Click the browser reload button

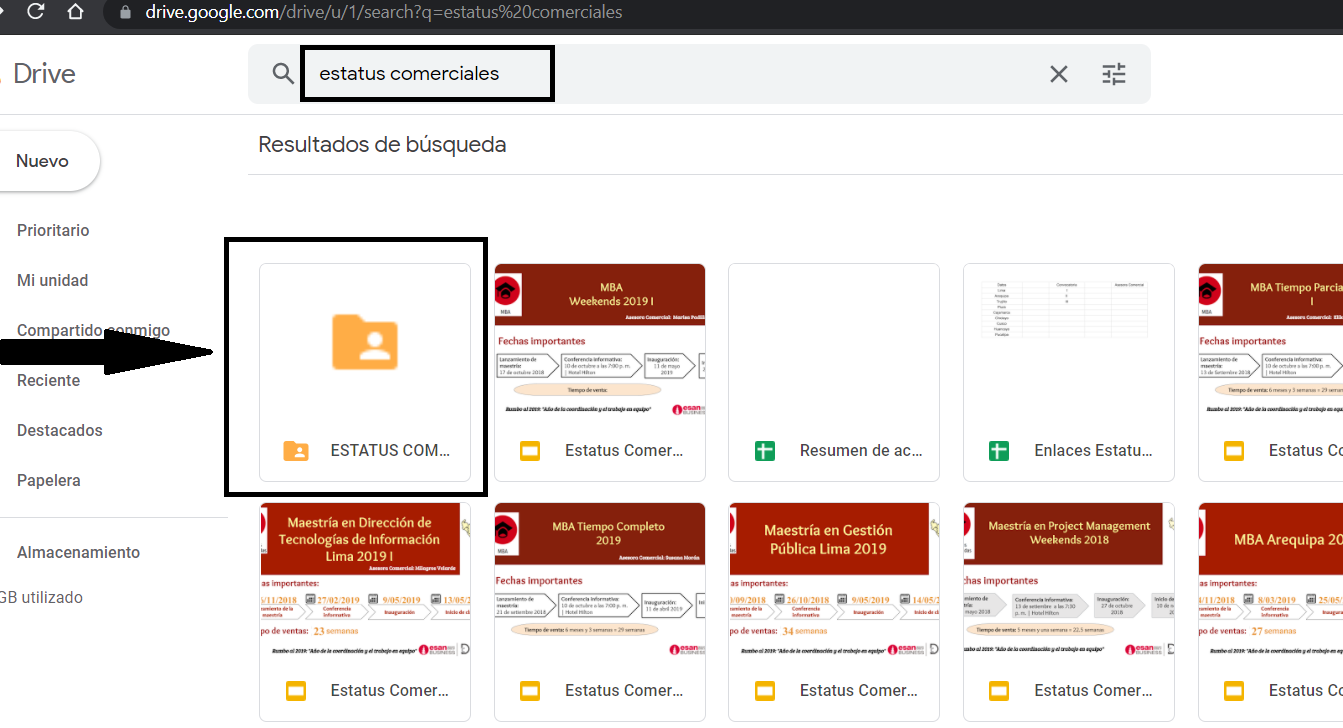point(36,12)
